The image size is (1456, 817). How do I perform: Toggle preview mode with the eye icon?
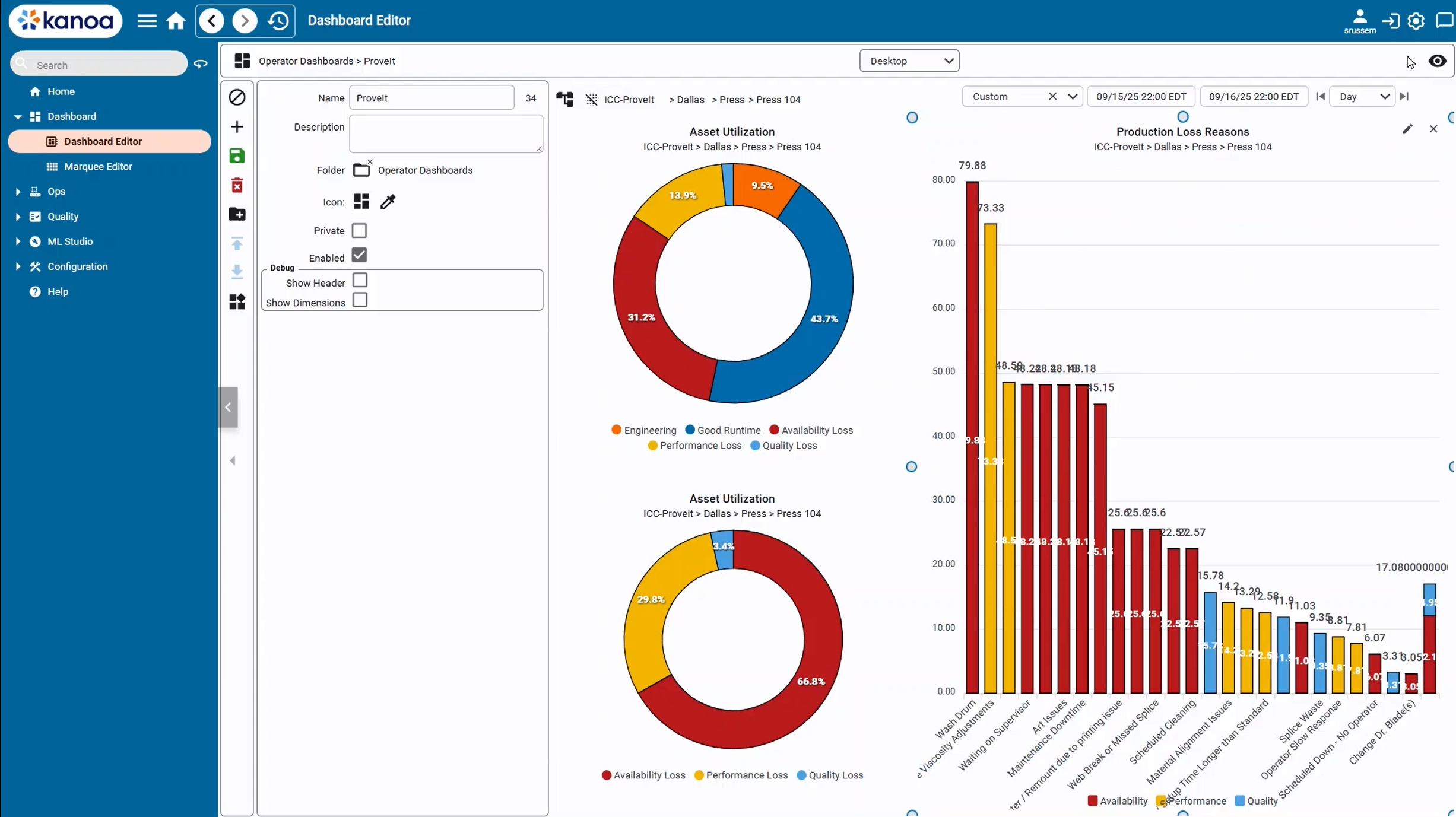[x=1437, y=61]
